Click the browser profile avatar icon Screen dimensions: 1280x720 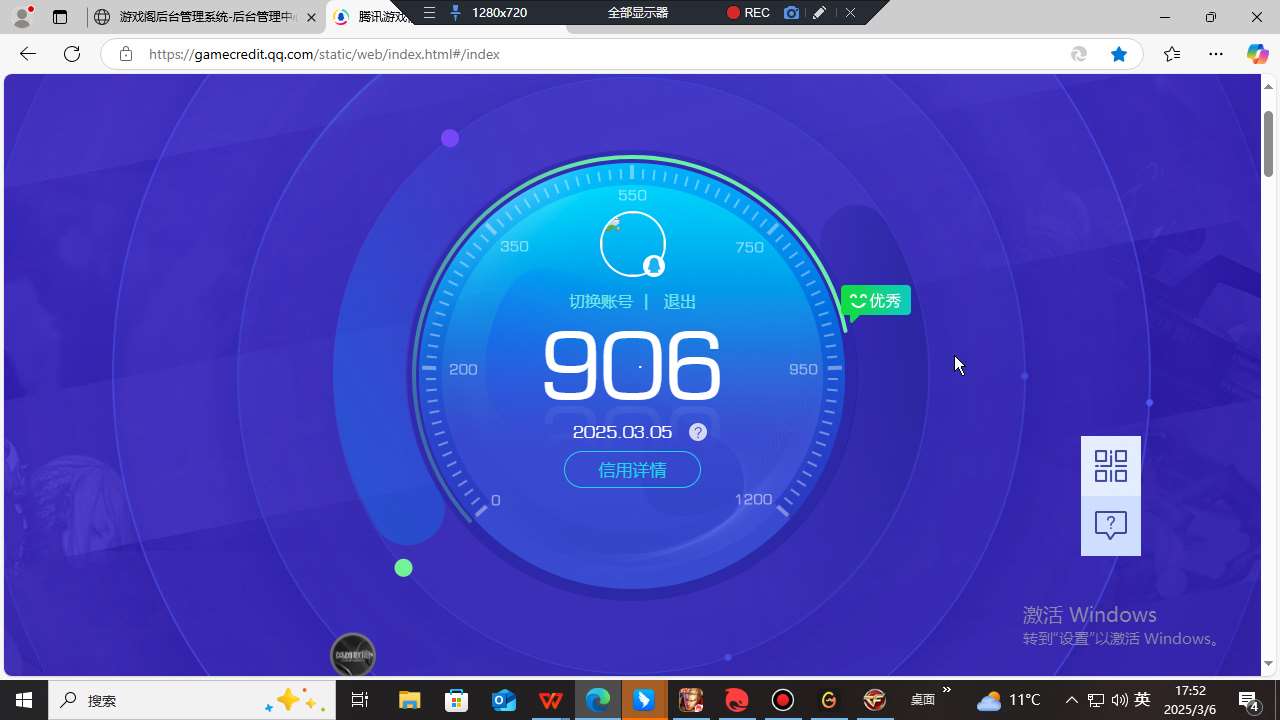click(22, 15)
